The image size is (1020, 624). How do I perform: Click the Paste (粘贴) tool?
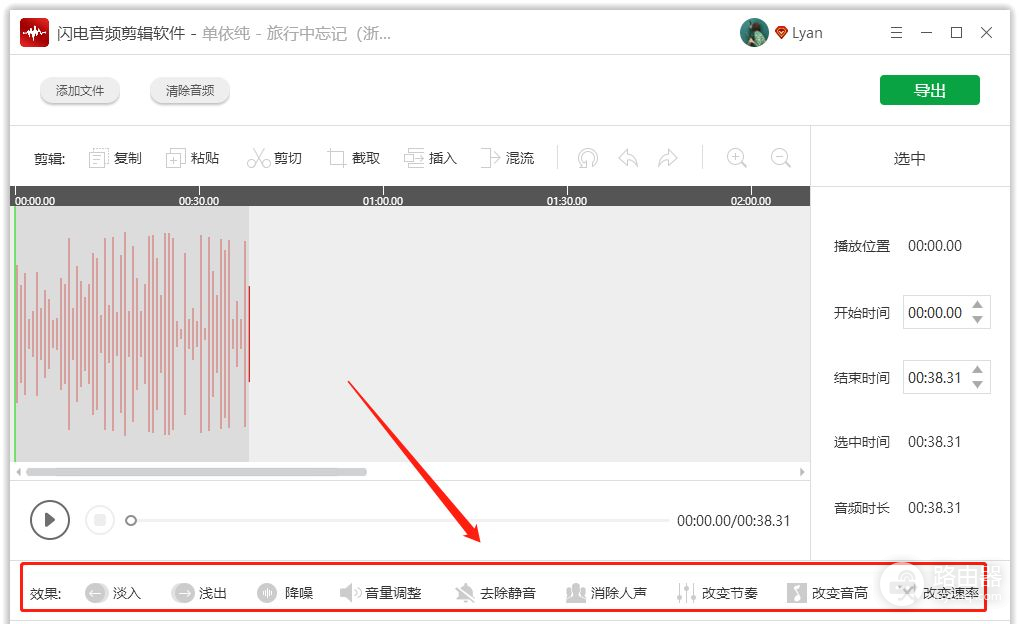pos(193,158)
